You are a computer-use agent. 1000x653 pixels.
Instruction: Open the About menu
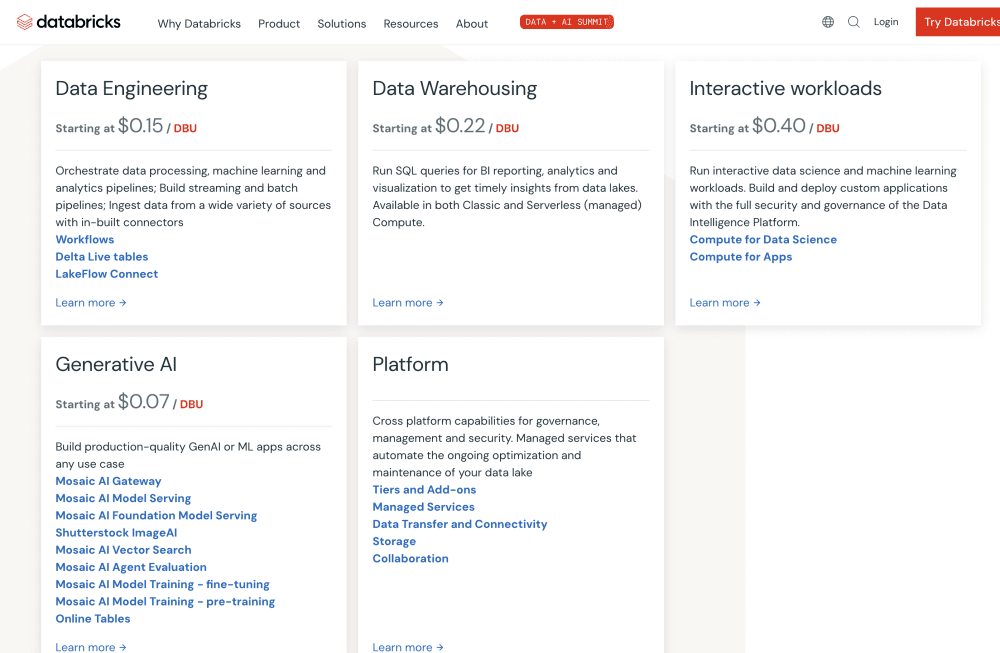coord(472,24)
